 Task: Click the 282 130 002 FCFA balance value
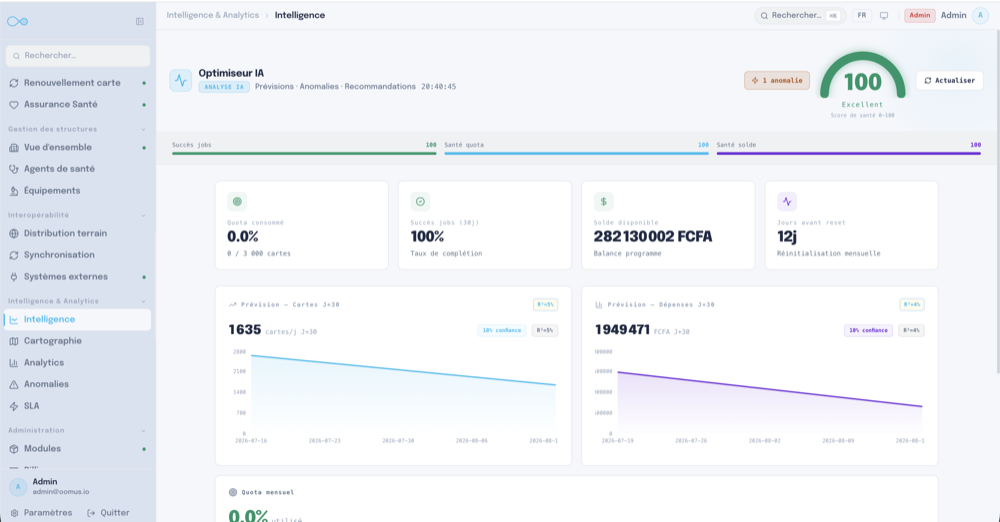[652, 237]
